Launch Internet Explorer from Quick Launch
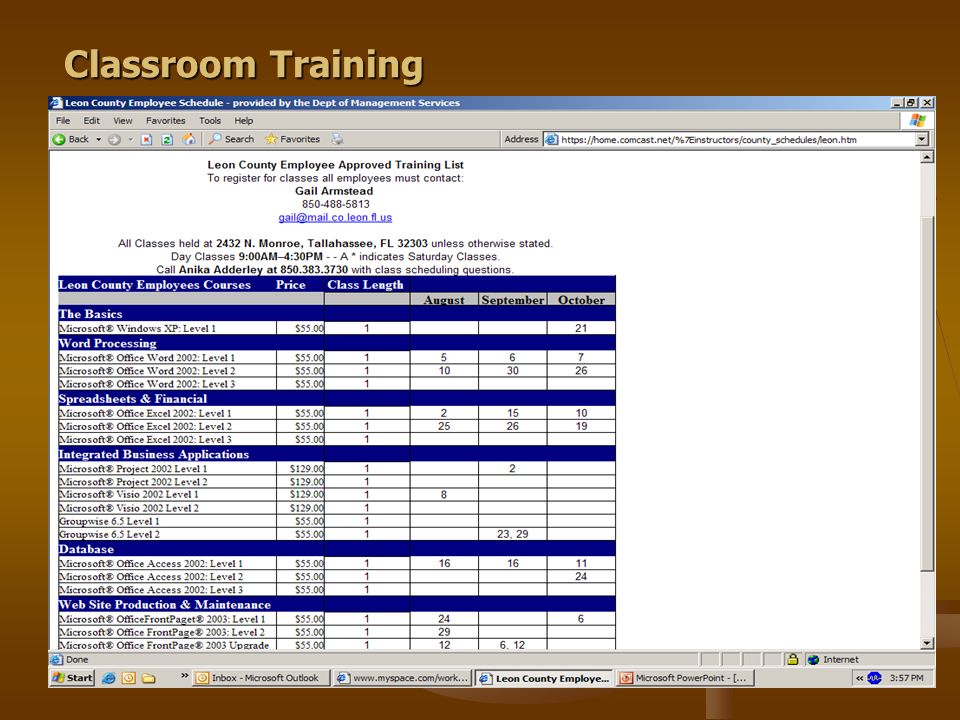Screen dimensions: 960x720 point(108,678)
